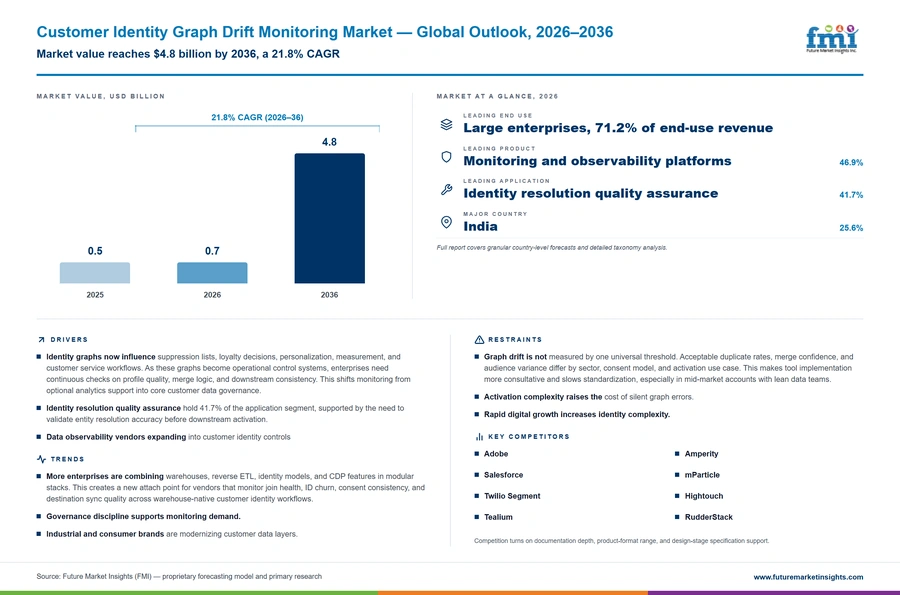
Task: Click Hightouch in the competitors list
Action: pyautogui.click(x=703, y=496)
